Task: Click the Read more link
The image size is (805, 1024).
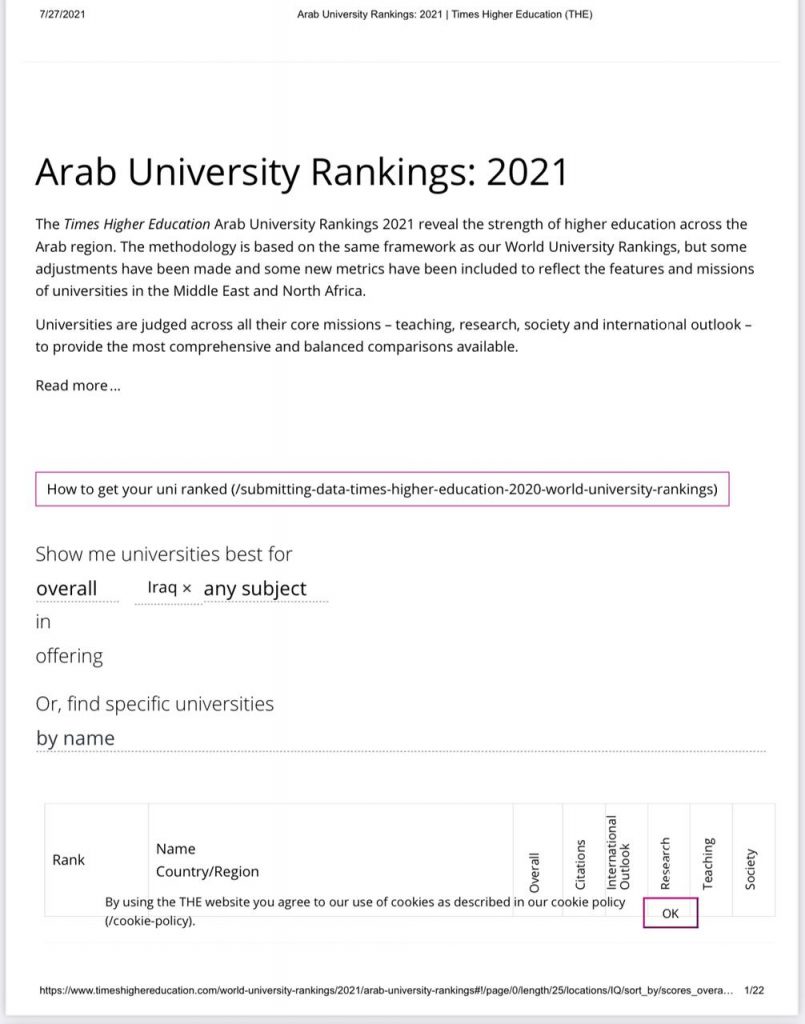Action: (78, 385)
